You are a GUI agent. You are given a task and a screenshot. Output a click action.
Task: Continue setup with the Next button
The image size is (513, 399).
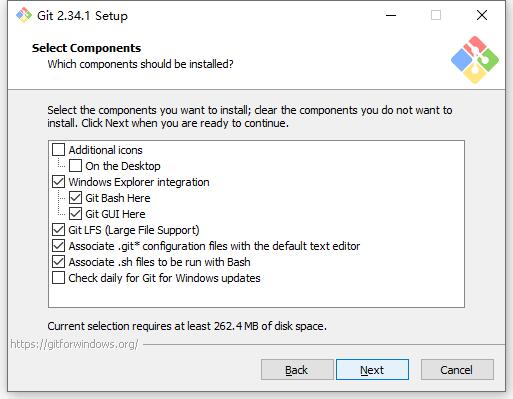tap(372, 370)
